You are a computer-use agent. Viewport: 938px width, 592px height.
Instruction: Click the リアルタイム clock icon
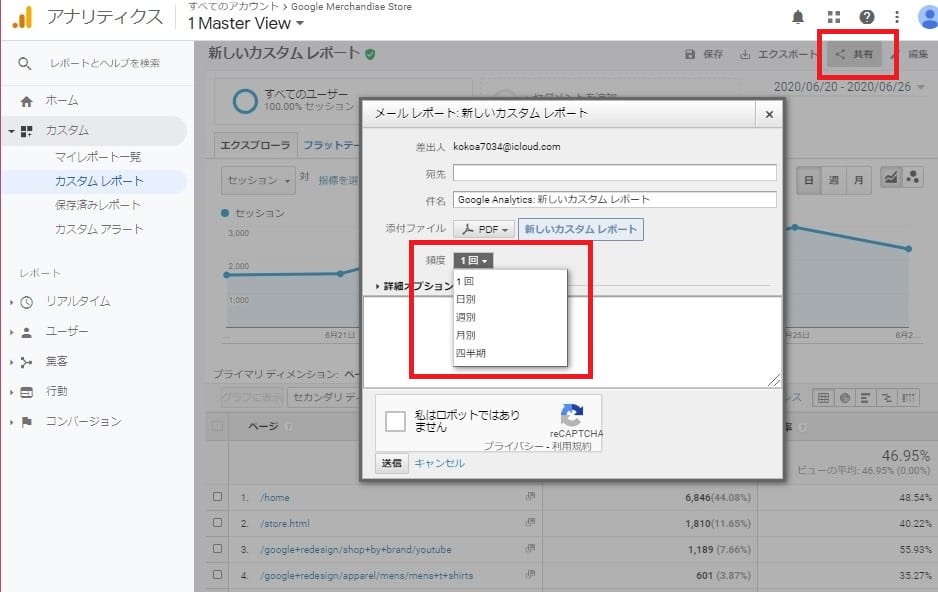point(26,302)
